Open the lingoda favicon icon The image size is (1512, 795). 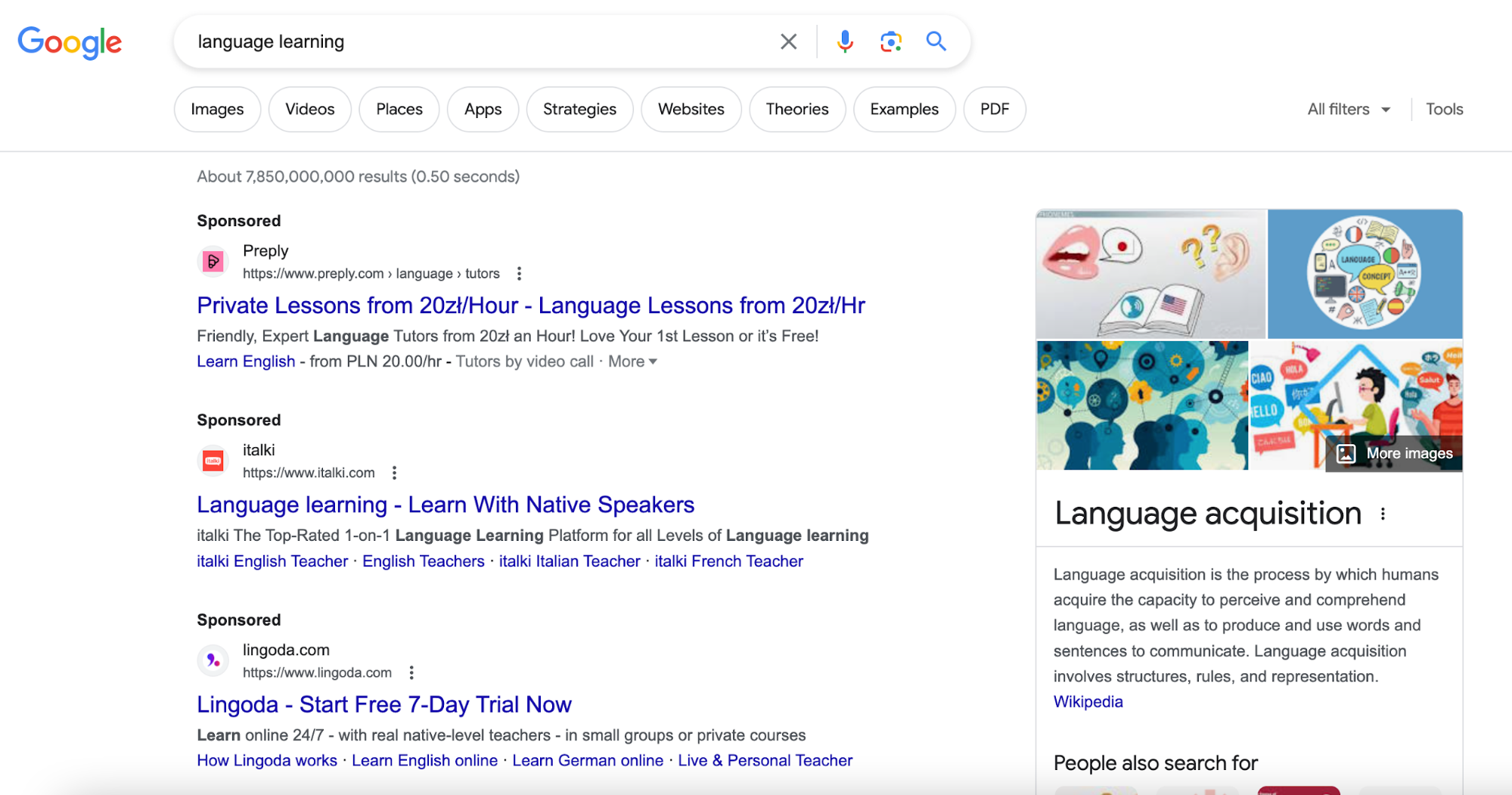click(213, 660)
